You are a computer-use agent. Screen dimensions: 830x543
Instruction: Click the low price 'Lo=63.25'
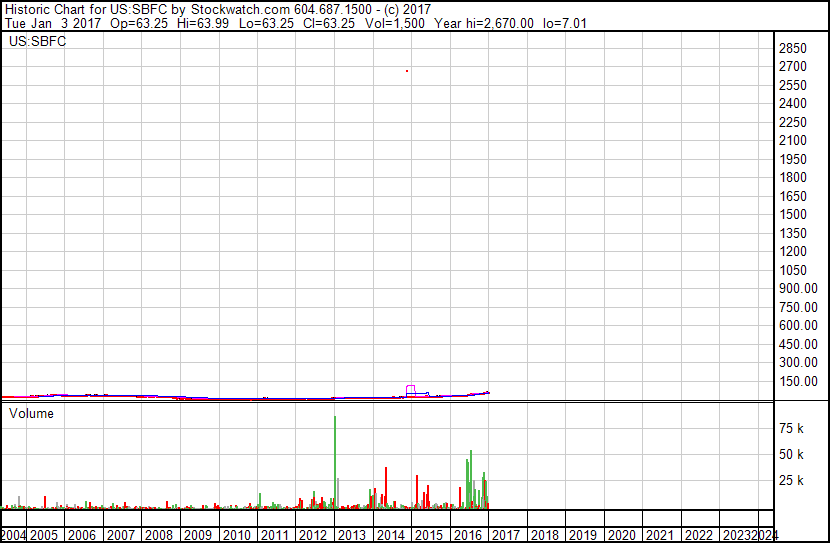click(266, 23)
